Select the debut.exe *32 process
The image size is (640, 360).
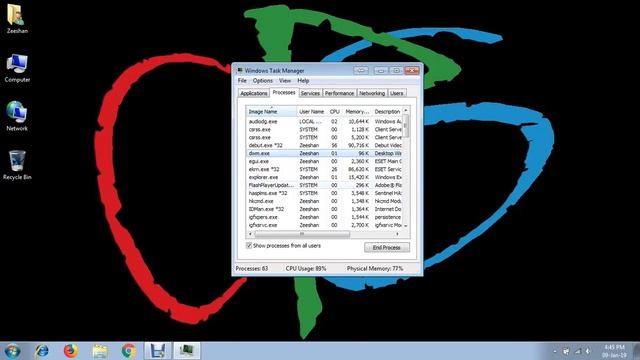(x=324, y=145)
